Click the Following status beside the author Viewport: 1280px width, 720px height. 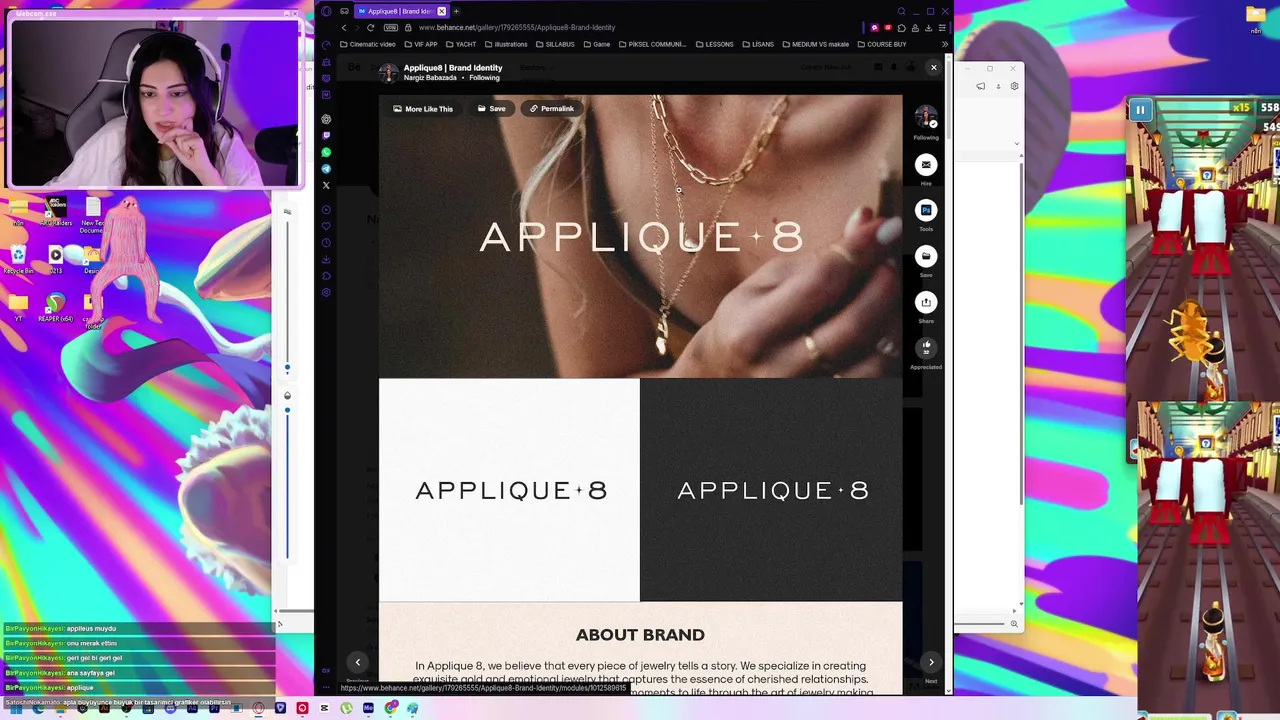pos(484,78)
